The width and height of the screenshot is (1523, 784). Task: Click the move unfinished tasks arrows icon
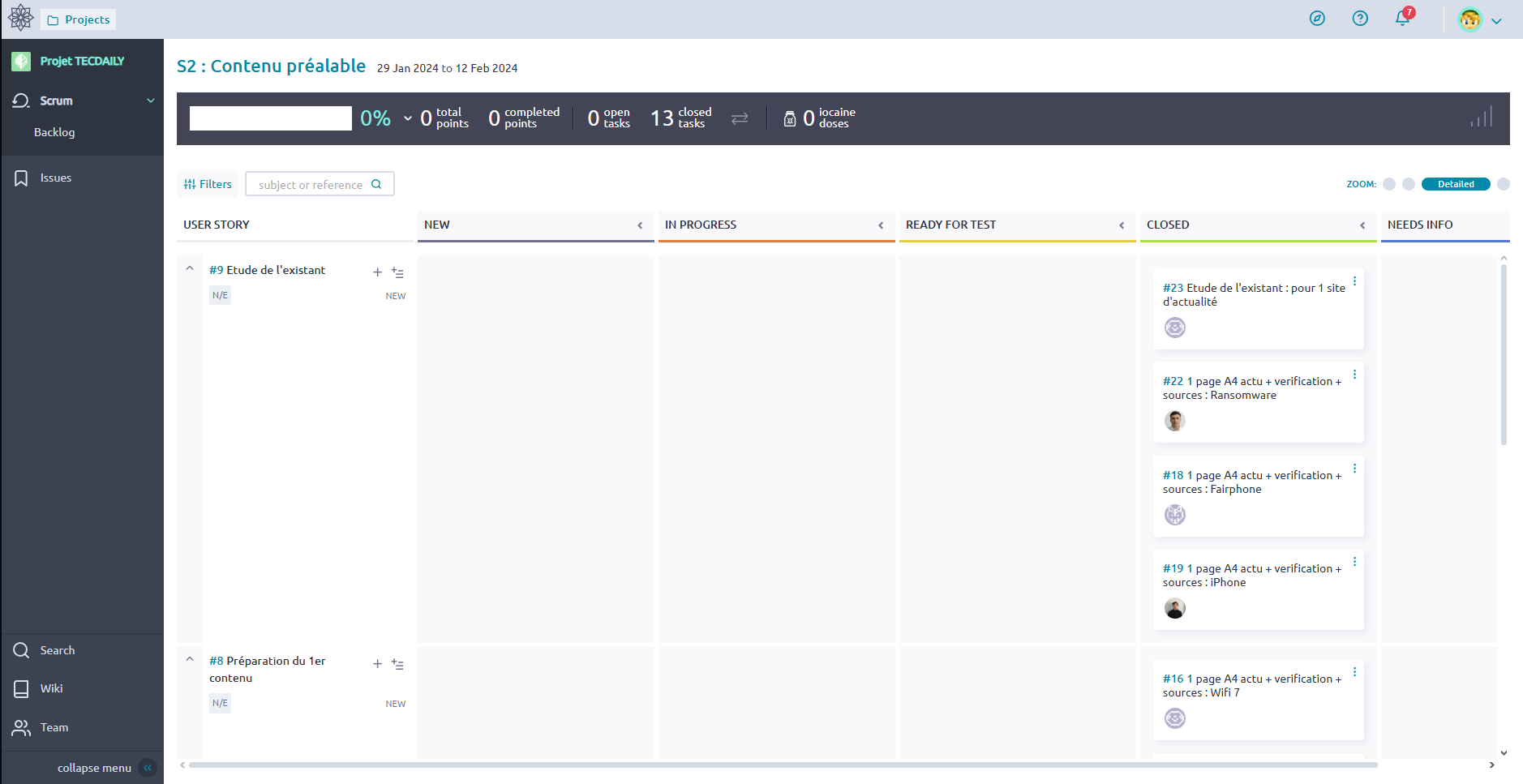(740, 118)
